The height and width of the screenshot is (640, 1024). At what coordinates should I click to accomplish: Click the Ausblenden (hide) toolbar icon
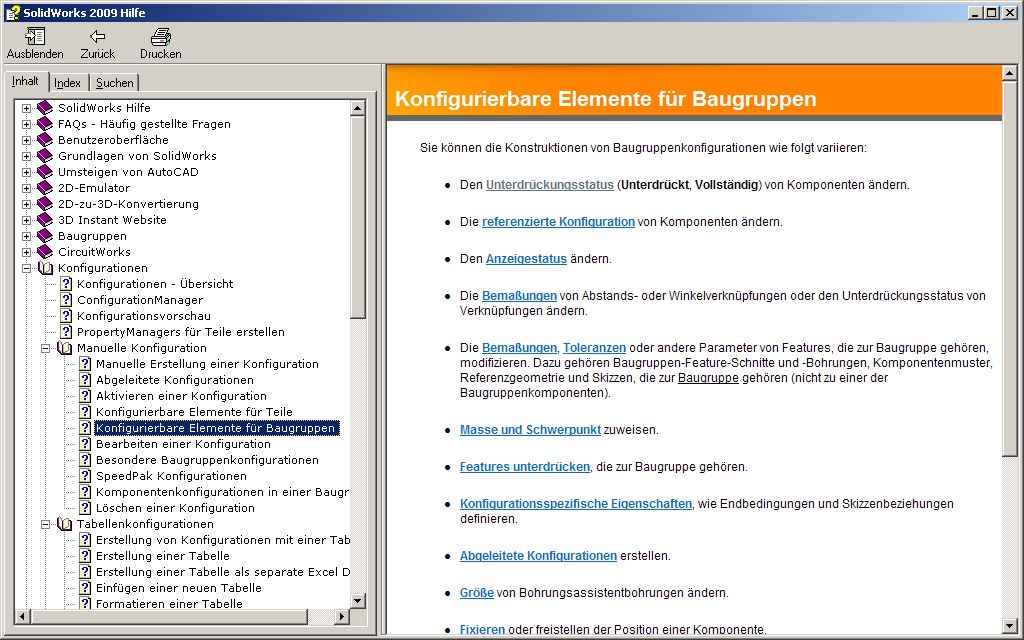[35, 36]
